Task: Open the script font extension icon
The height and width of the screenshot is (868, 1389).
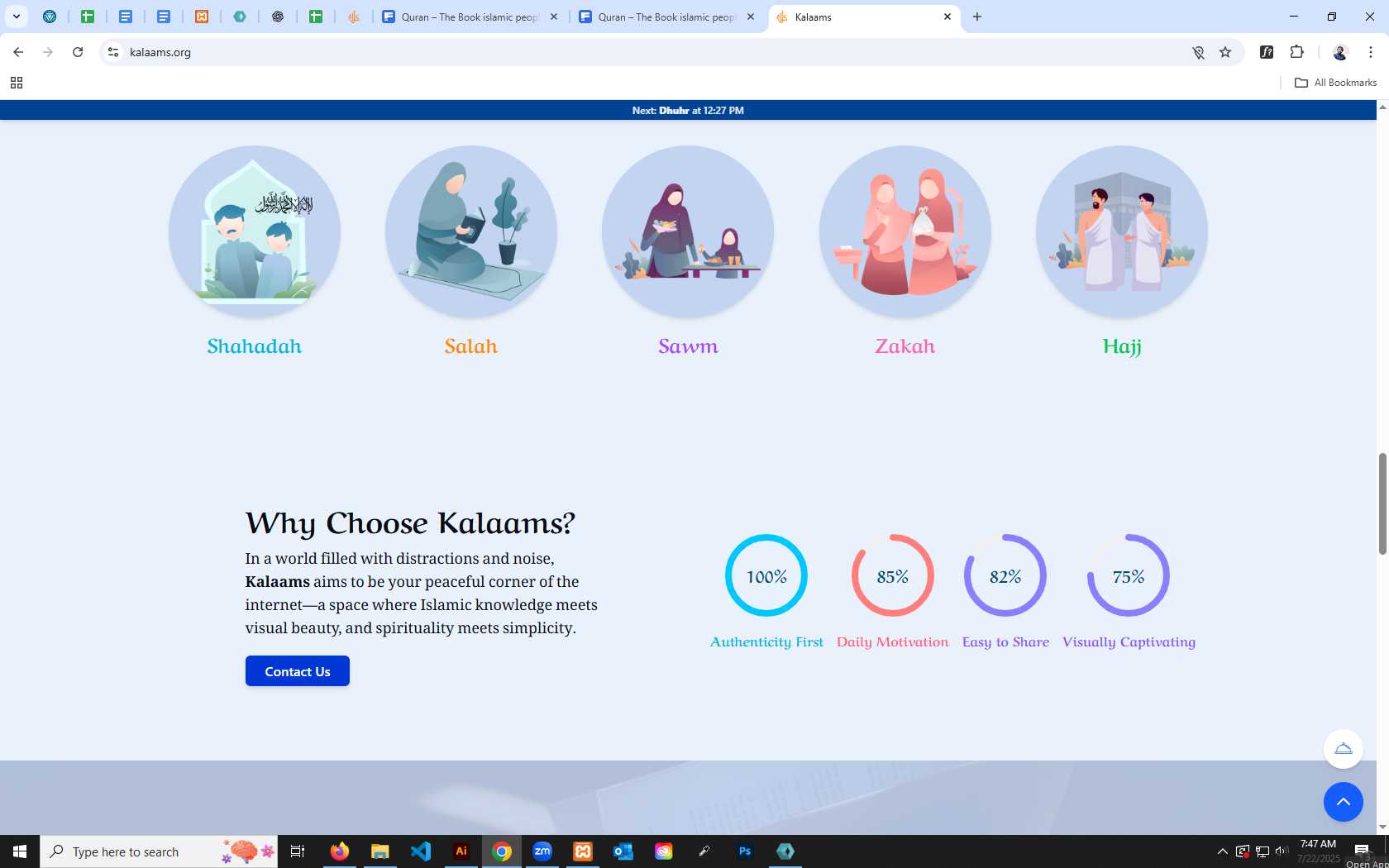Action: point(1267,52)
